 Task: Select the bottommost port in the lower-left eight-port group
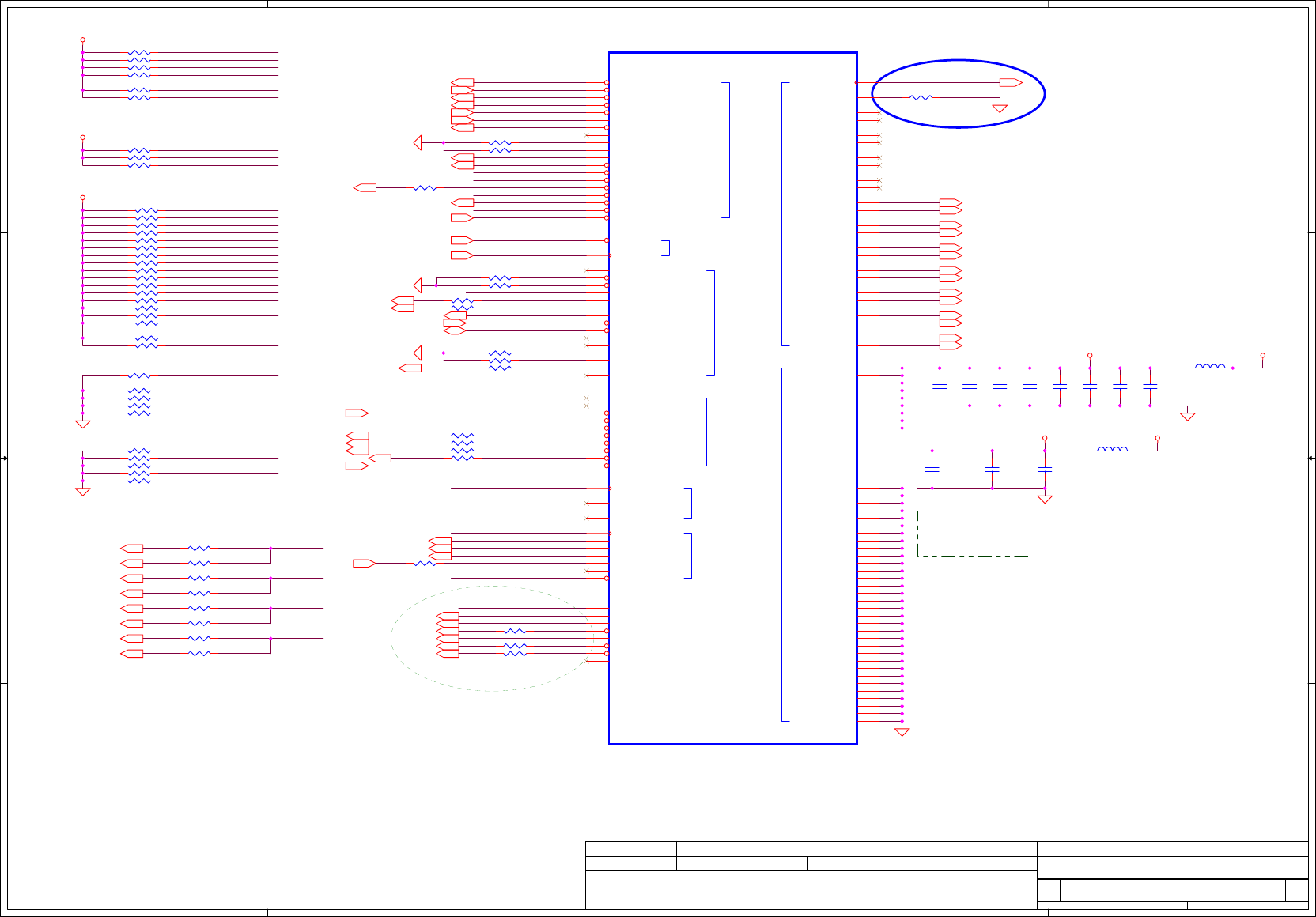[x=131, y=653]
